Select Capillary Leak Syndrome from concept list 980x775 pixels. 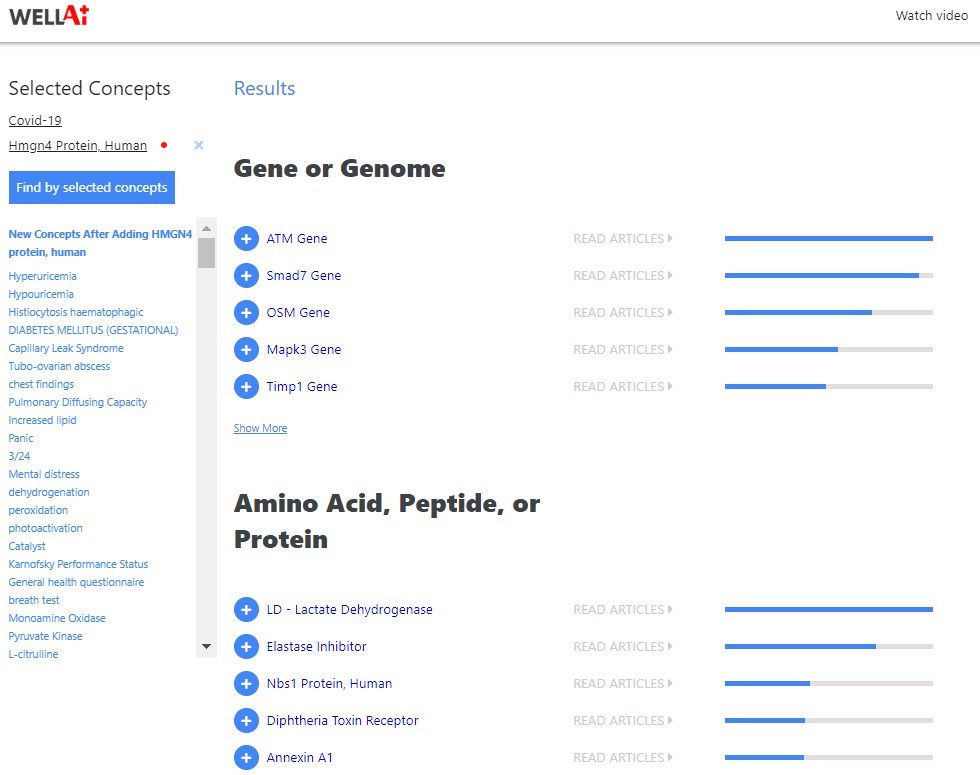pyautogui.click(x=66, y=348)
